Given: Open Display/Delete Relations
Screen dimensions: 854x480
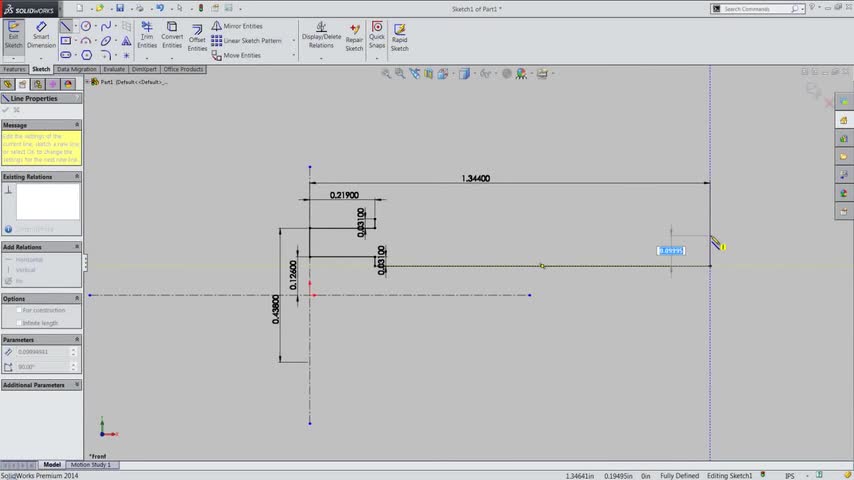Looking at the screenshot, I should 321,35.
